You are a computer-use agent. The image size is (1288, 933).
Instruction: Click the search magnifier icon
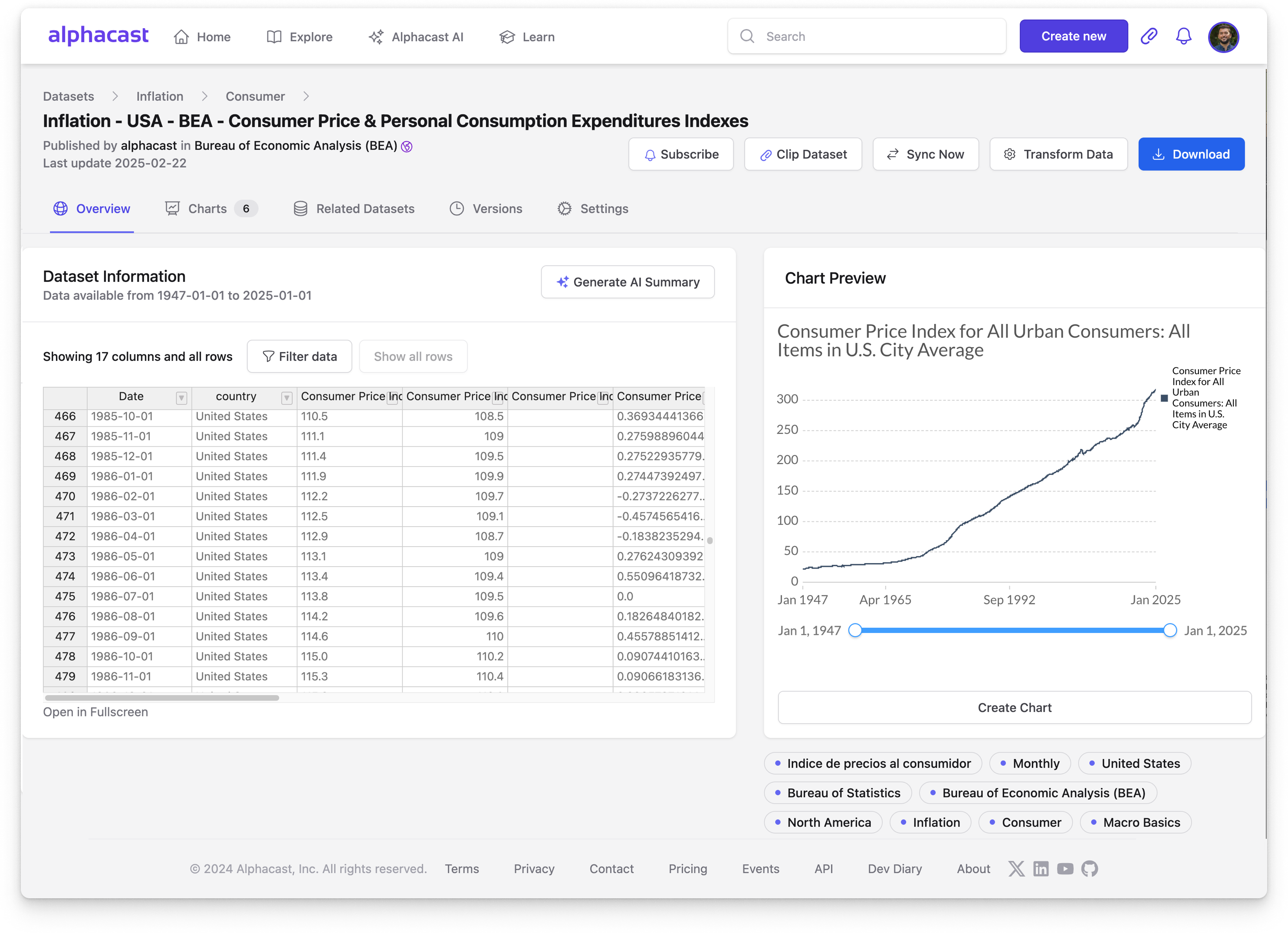coord(747,36)
